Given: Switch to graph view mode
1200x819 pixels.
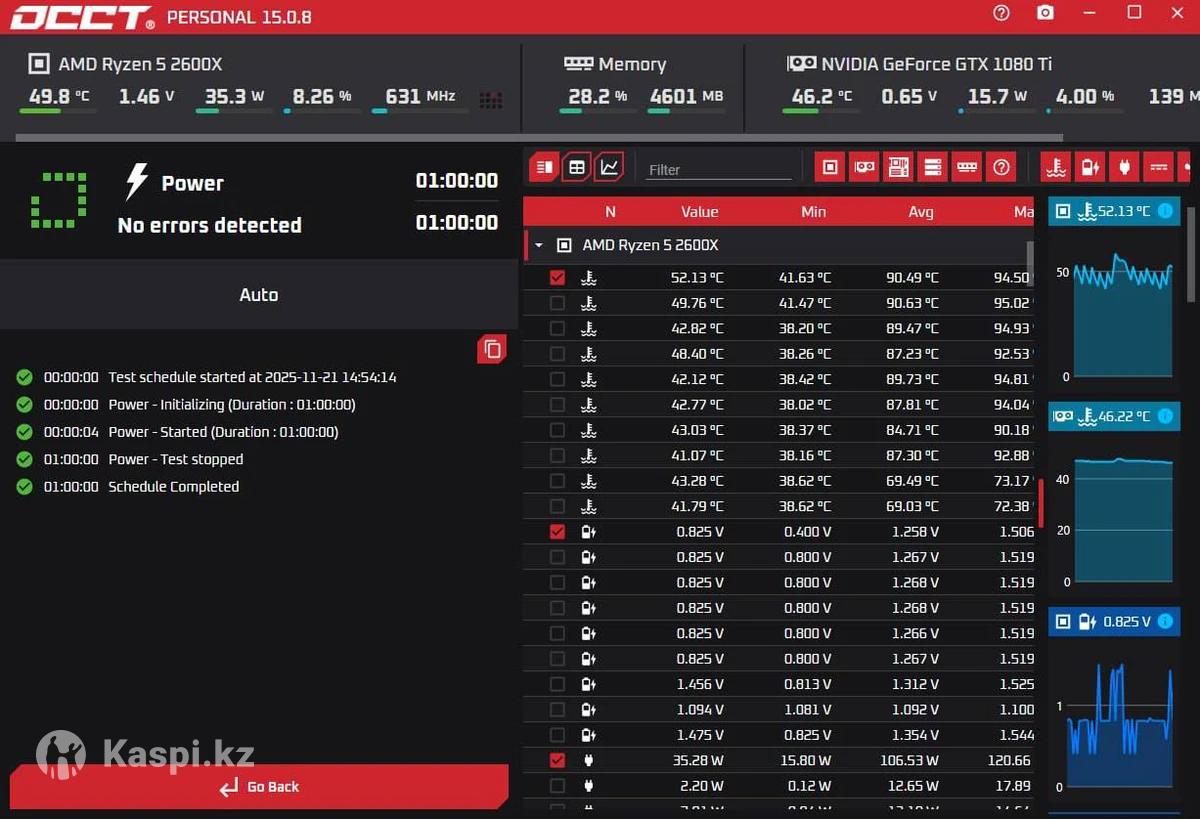Looking at the screenshot, I should pos(608,167).
